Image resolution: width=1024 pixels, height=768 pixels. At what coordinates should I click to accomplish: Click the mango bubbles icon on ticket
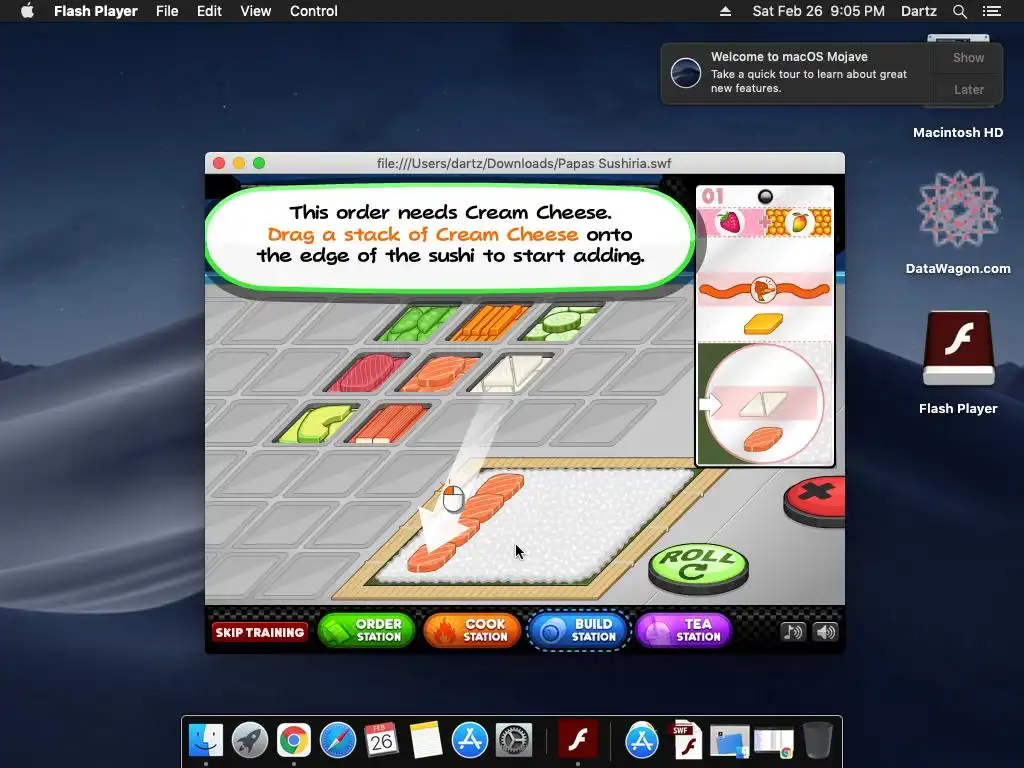[799, 222]
